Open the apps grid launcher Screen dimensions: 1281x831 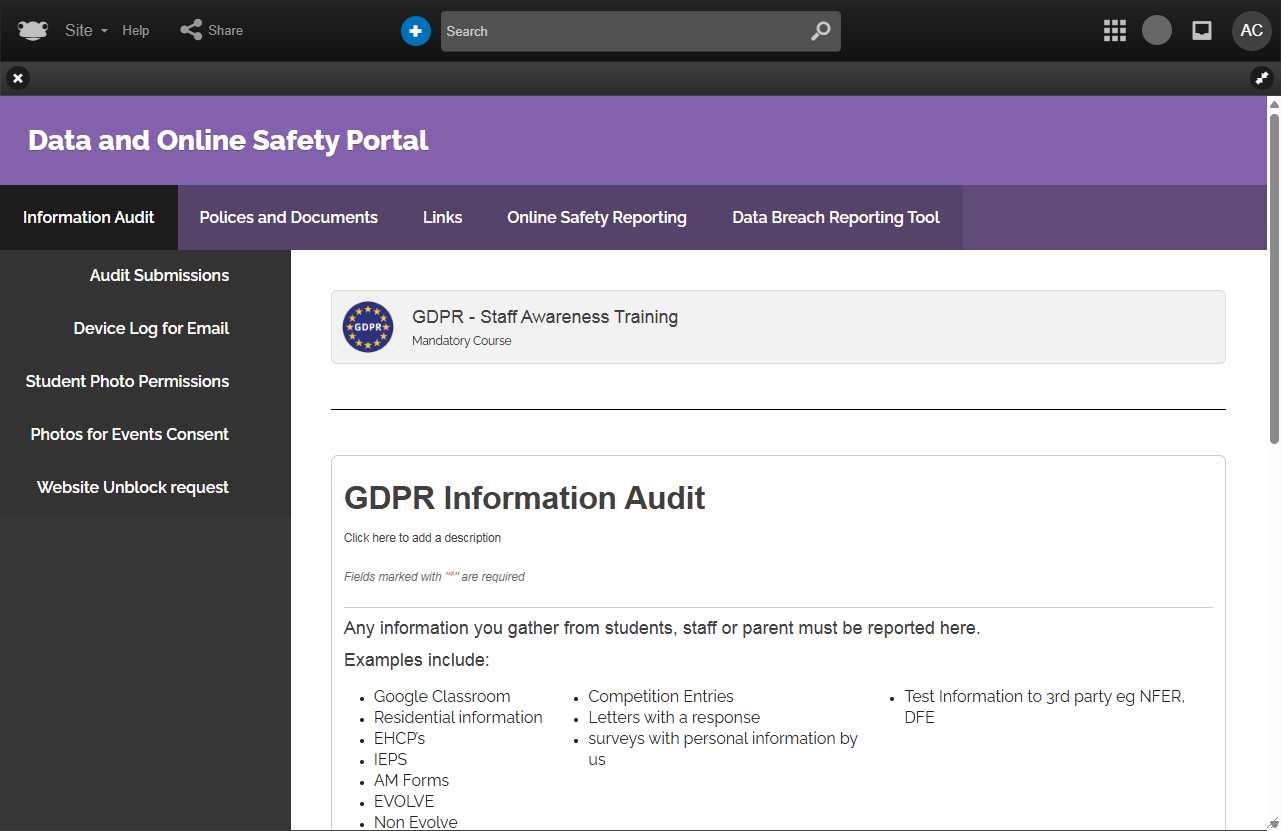(x=1114, y=31)
